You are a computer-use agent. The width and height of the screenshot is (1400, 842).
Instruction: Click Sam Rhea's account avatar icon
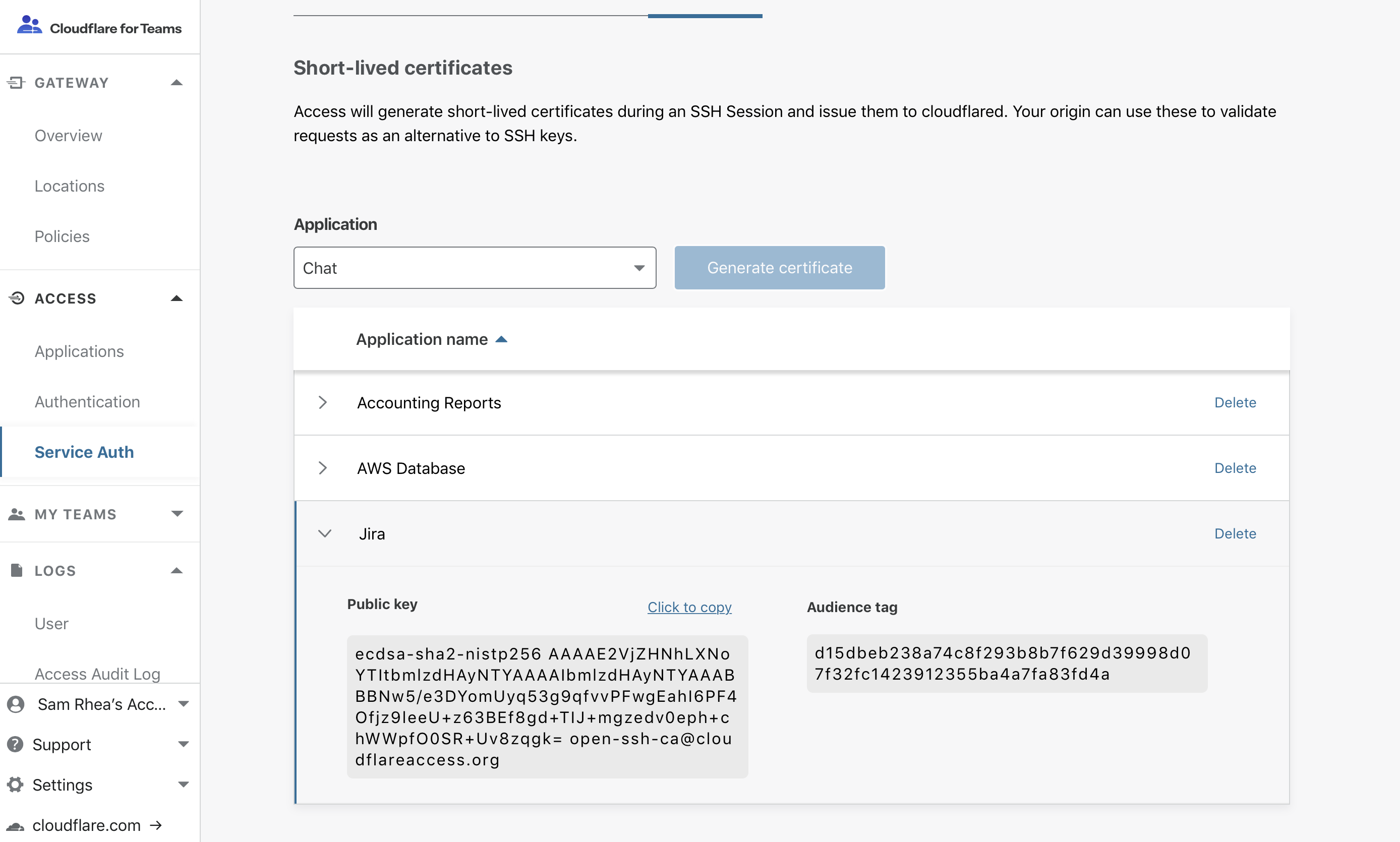(x=15, y=704)
